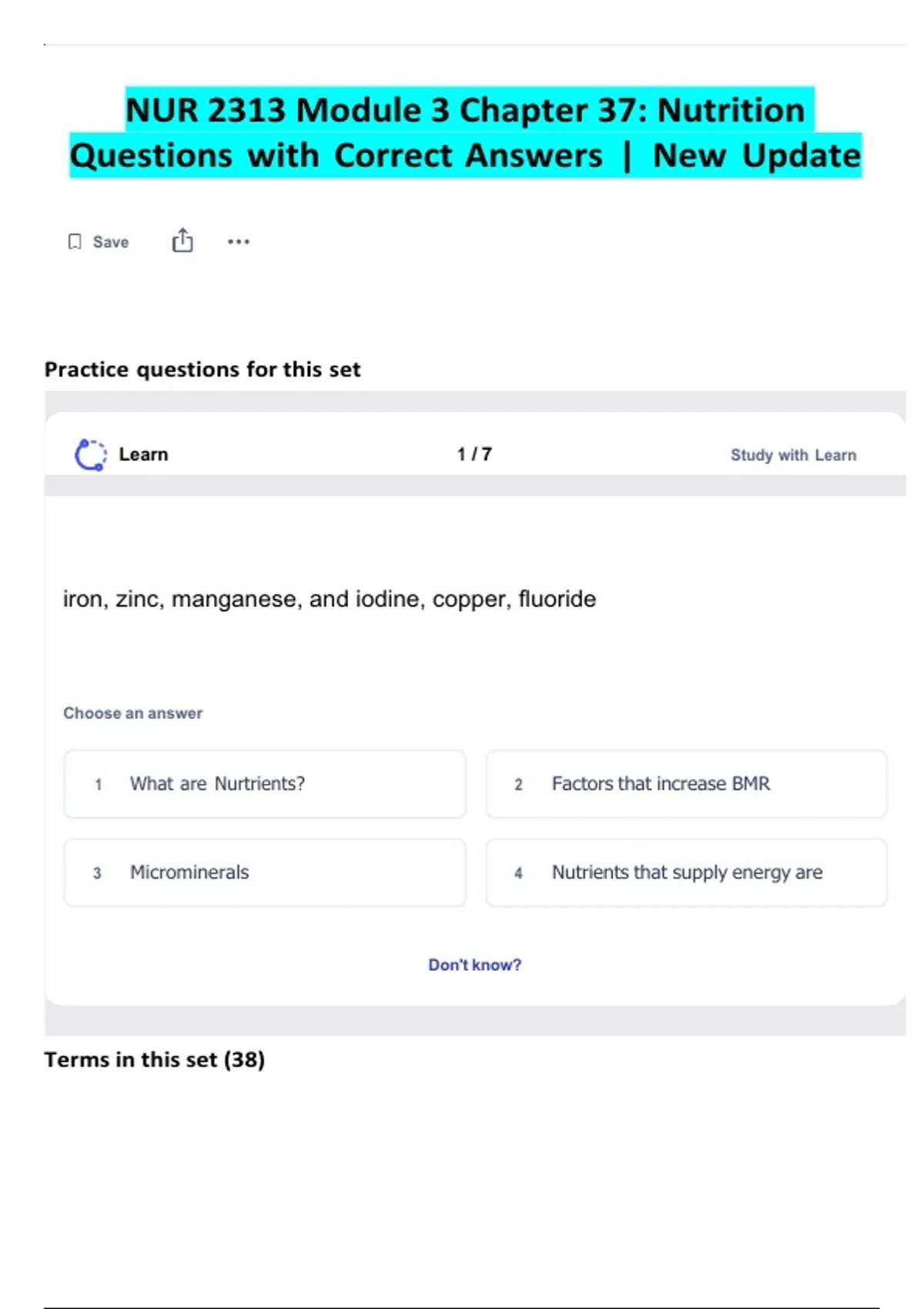Open the three-dot more options menu
This screenshot has width=924, height=1309.
239,242
